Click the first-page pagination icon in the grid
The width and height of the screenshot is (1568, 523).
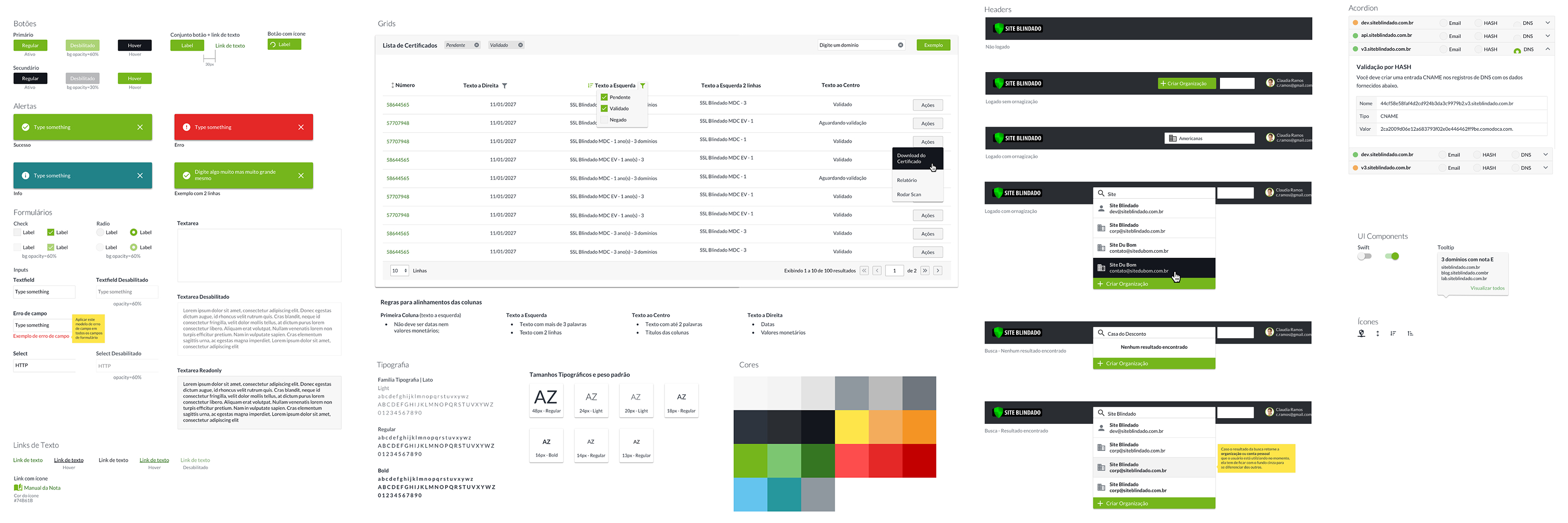(x=864, y=270)
